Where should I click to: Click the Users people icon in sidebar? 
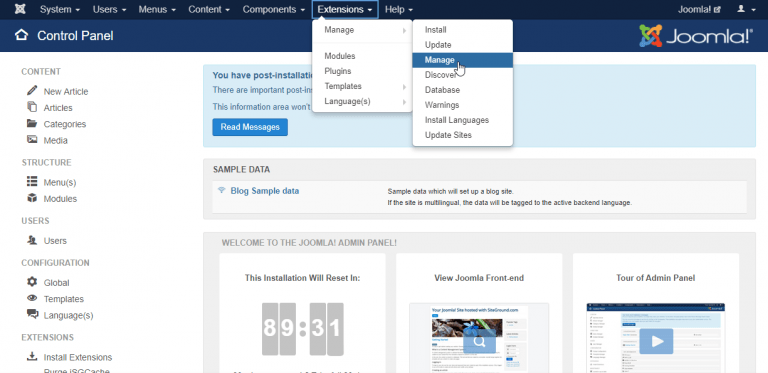point(32,240)
